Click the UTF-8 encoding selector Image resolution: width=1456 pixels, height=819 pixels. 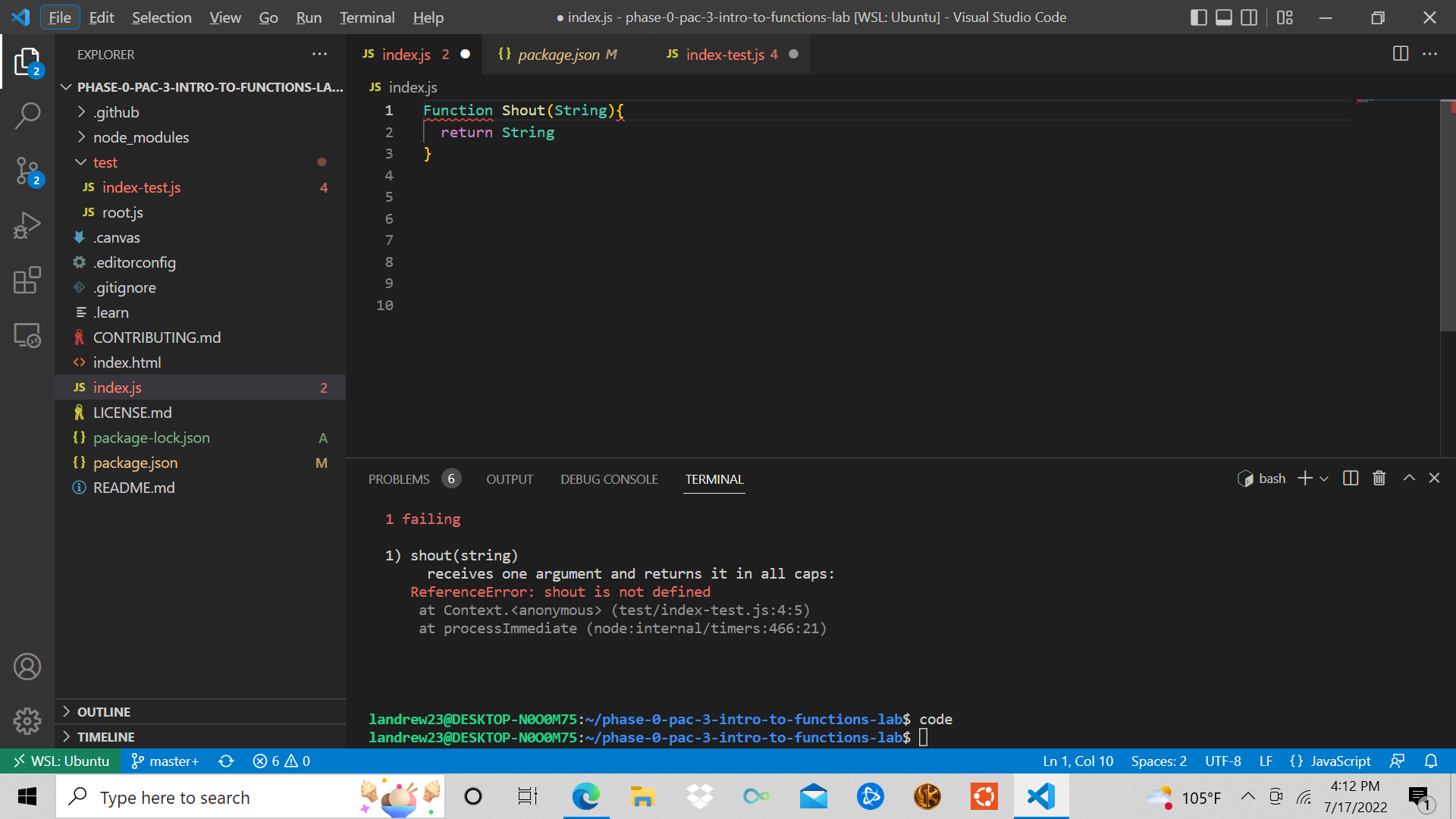(1222, 761)
